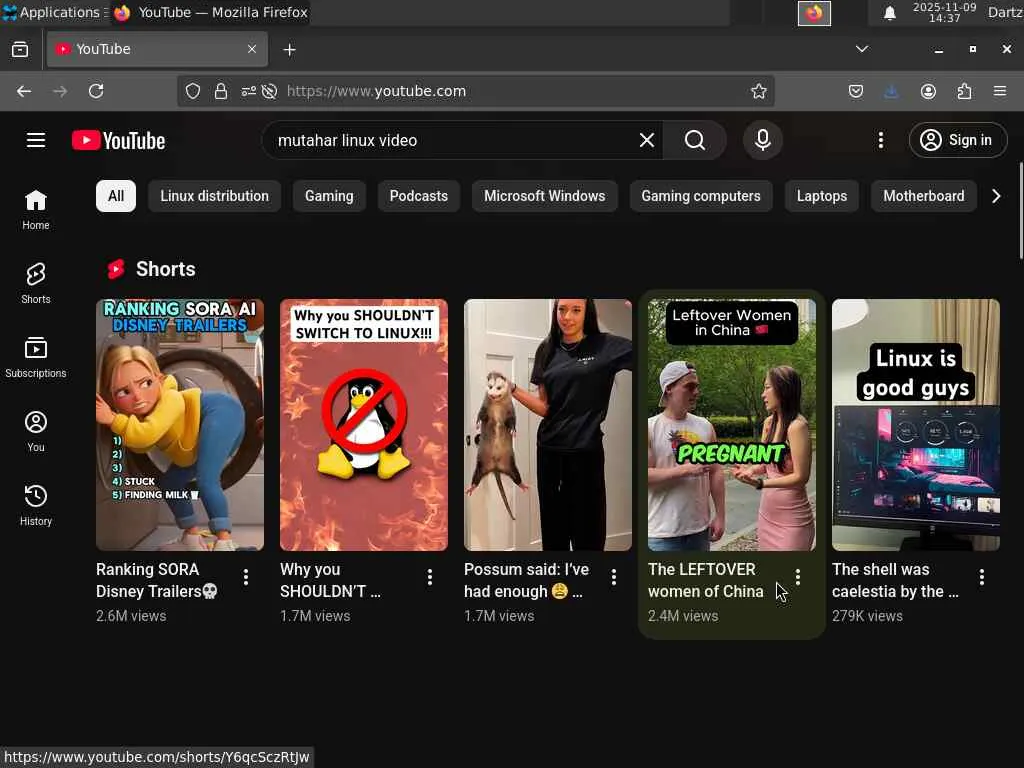
Task: Open History in the sidebar
Action: point(36,505)
